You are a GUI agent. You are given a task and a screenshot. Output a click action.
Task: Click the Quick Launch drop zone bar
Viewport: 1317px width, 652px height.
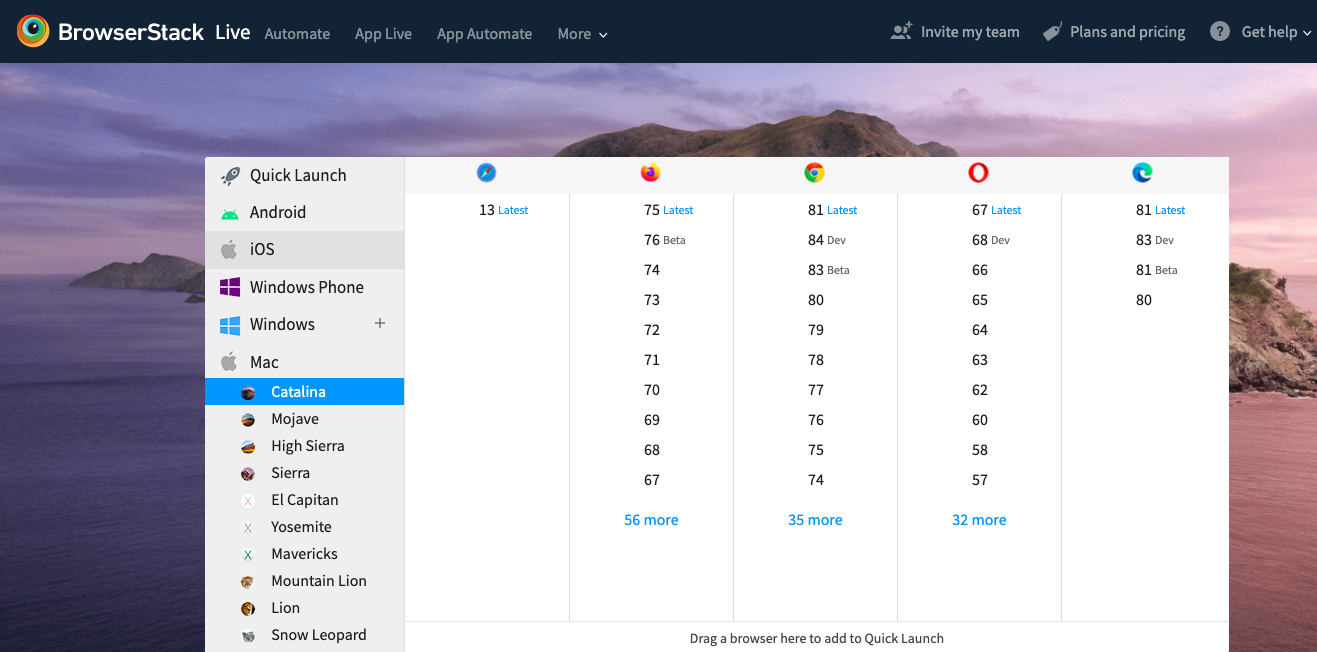point(816,637)
